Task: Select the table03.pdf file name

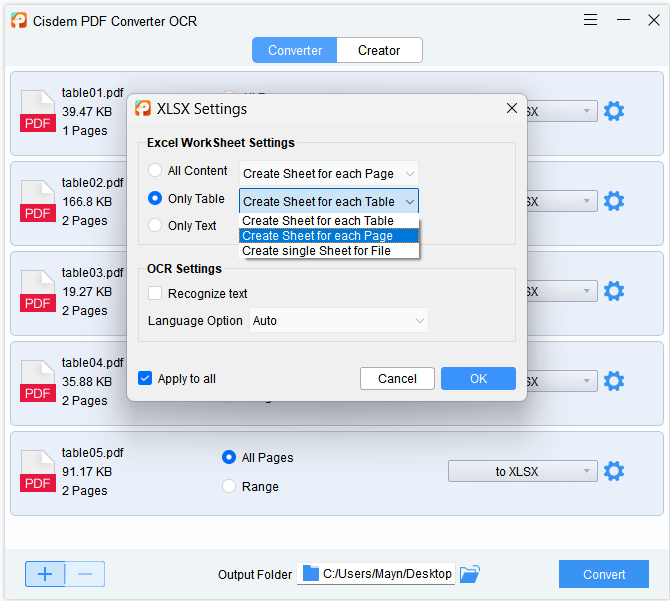Action: (92, 273)
